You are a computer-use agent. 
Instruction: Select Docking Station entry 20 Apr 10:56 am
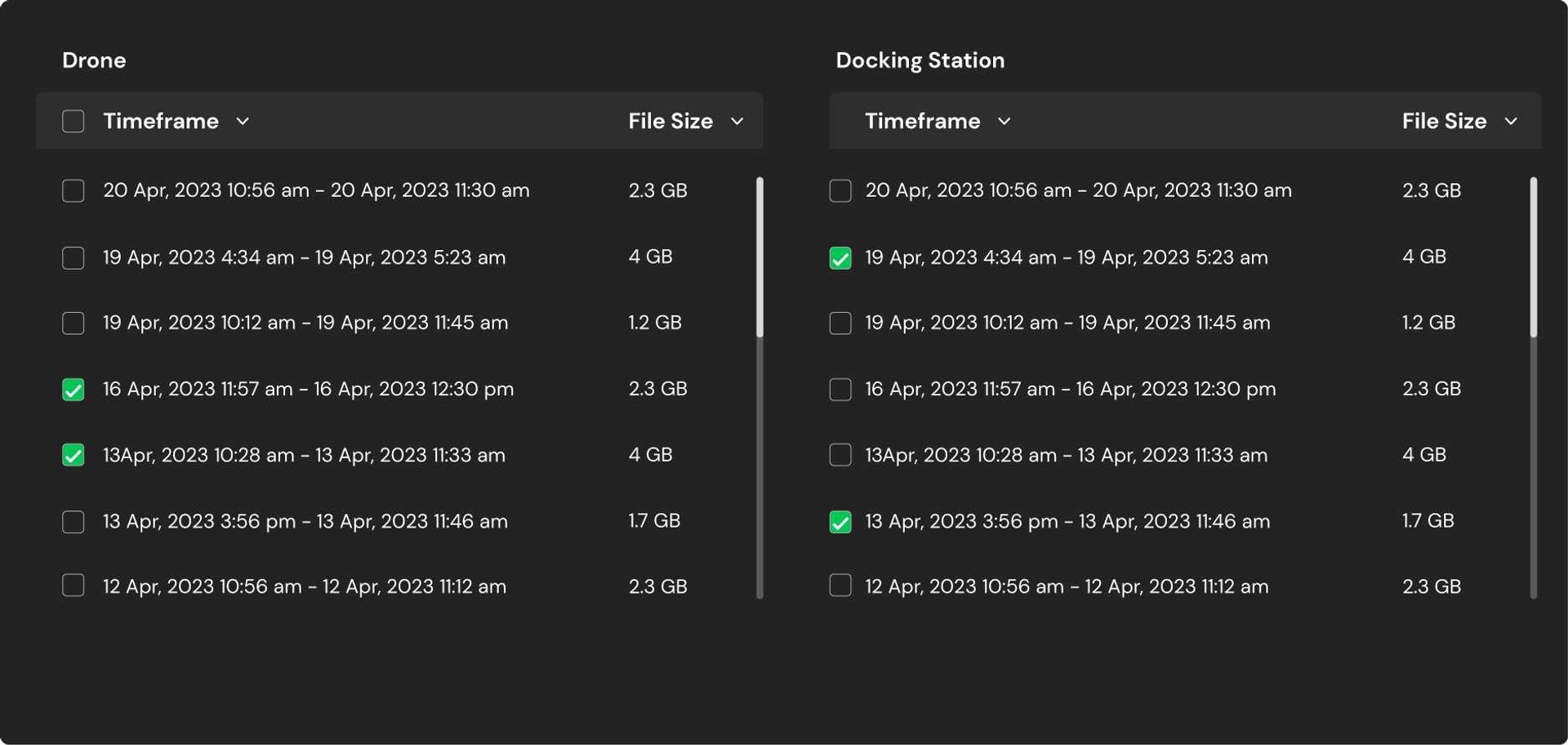click(1079, 190)
